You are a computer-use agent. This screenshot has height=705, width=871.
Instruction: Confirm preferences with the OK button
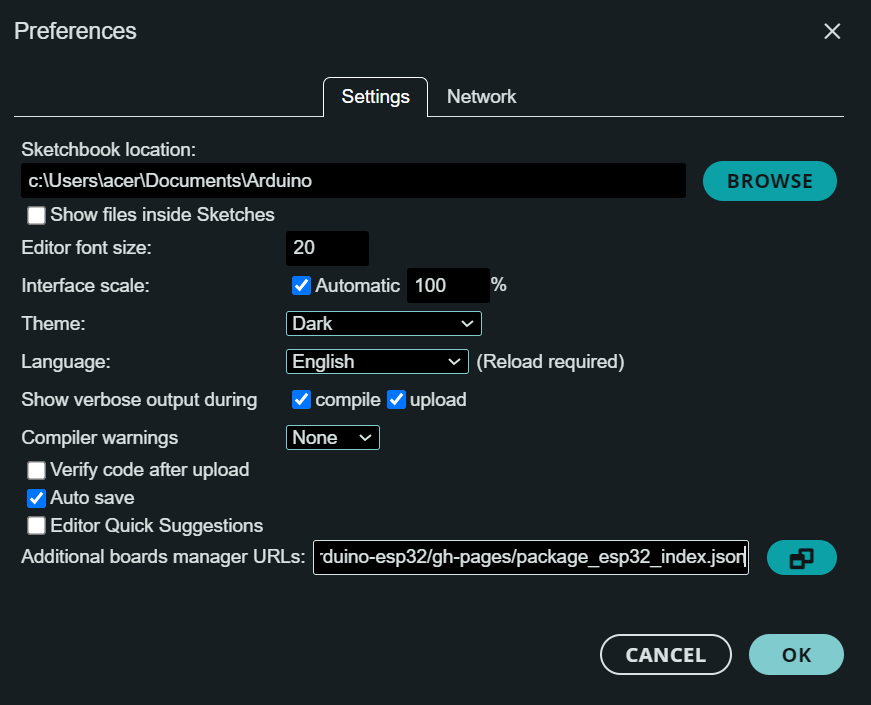(x=796, y=655)
